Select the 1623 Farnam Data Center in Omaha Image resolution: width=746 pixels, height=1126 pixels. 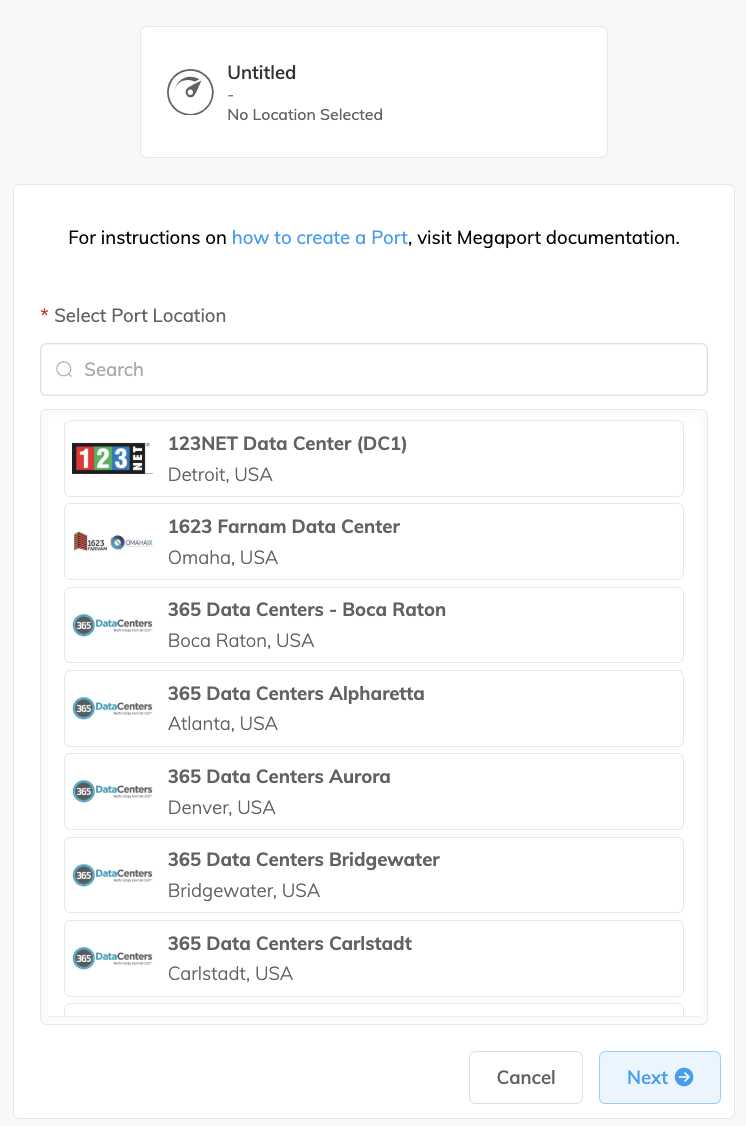pos(373,540)
